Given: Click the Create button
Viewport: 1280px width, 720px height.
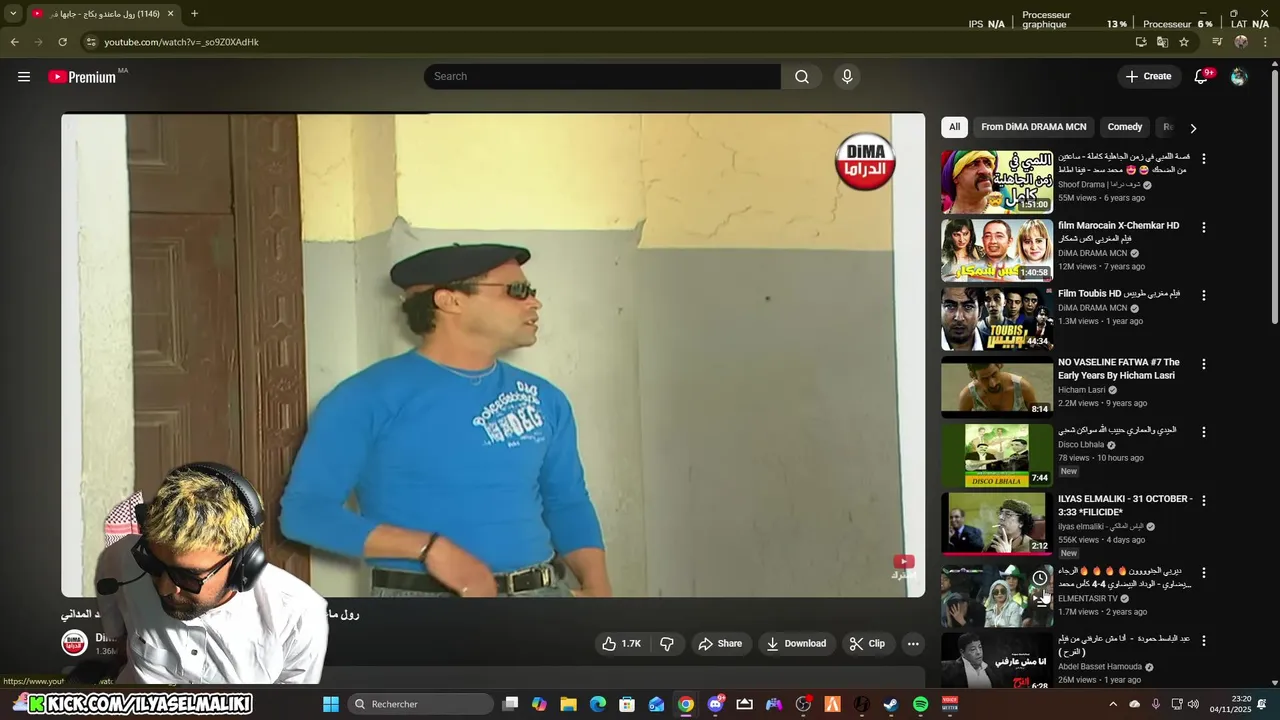Looking at the screenshot, I should tap(1148, 77).
